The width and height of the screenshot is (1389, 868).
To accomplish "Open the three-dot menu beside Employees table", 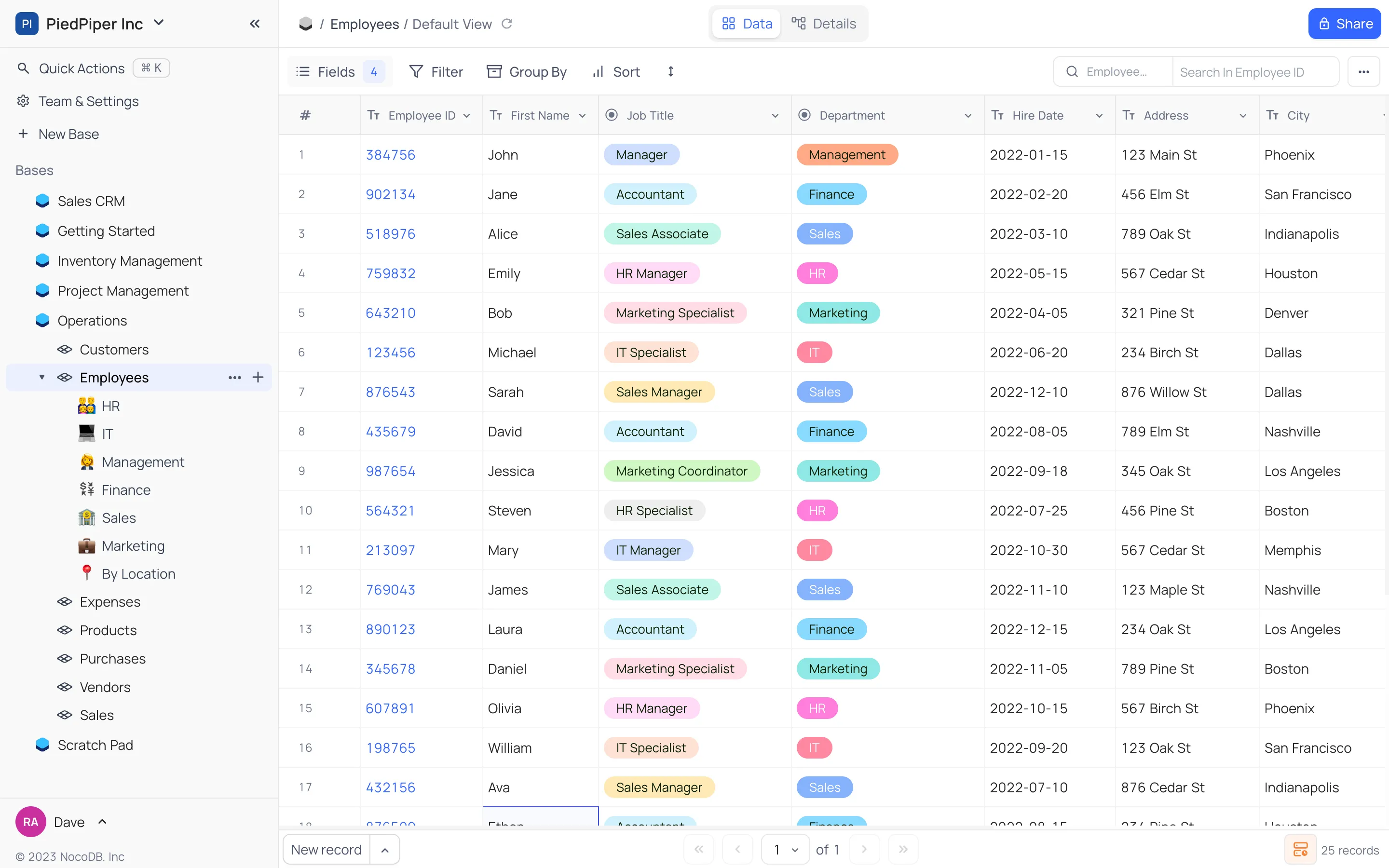I will (234, 377).
